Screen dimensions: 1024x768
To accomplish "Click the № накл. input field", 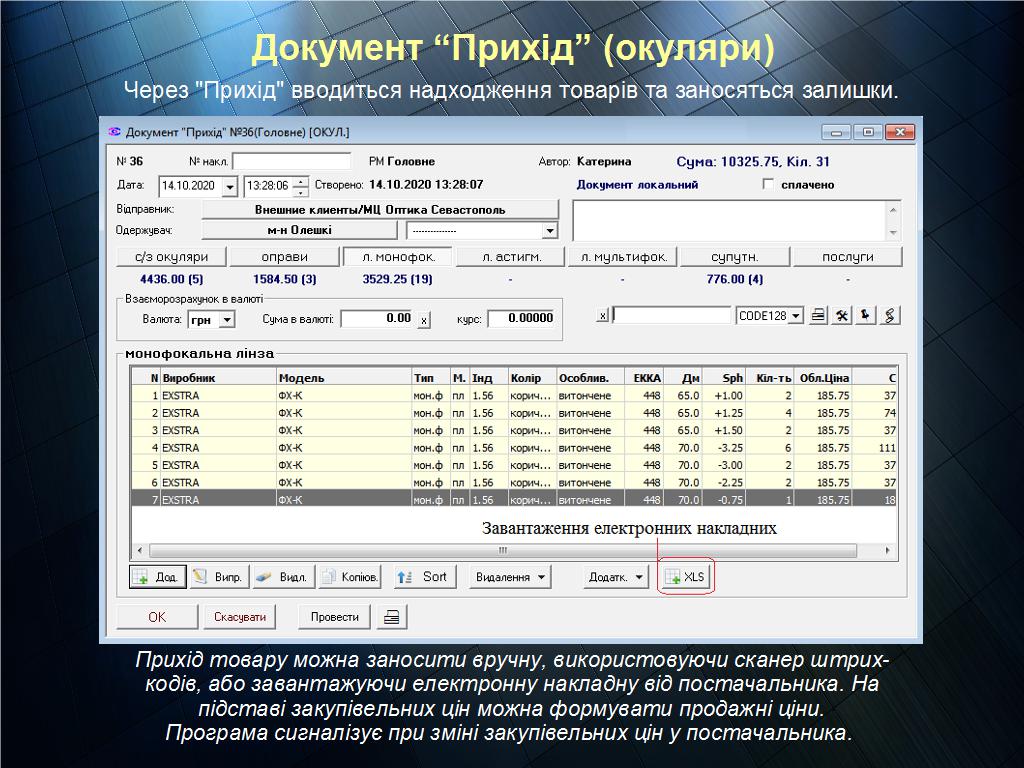I will pyautogui.click(x=291, y=161).
